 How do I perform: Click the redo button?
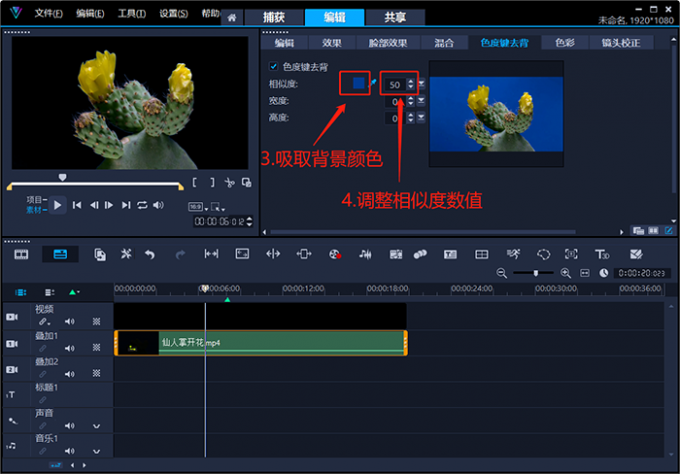[x=180, y=254]
